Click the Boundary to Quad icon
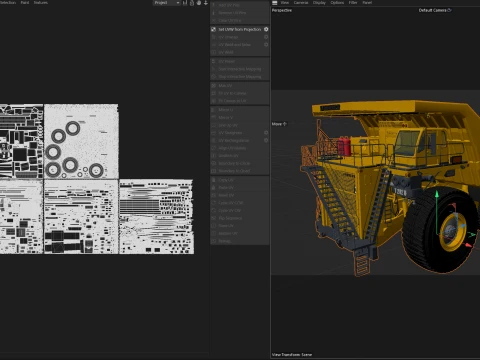Image resolution: width=480 pixels, height=360 pixels. pos(214,171)
